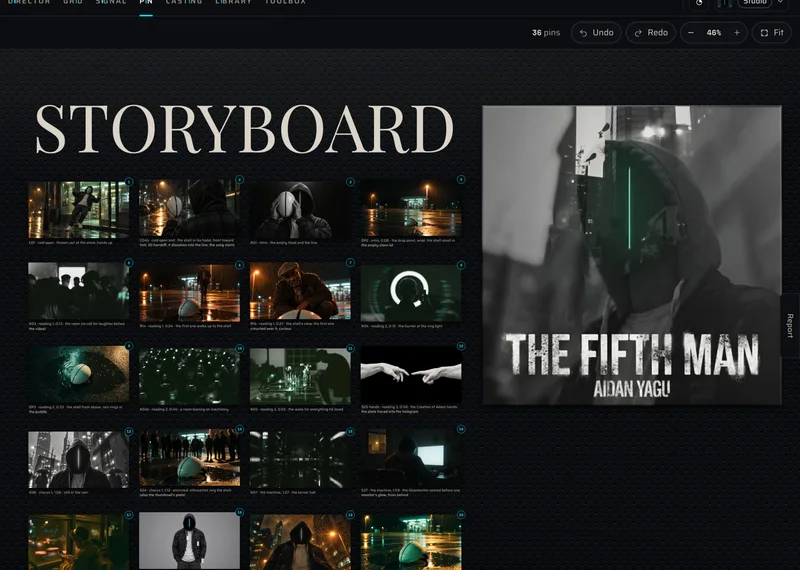Zoom in with the plus icon
Viewport: 800px width, 570px height.
[x=737, y=33]
